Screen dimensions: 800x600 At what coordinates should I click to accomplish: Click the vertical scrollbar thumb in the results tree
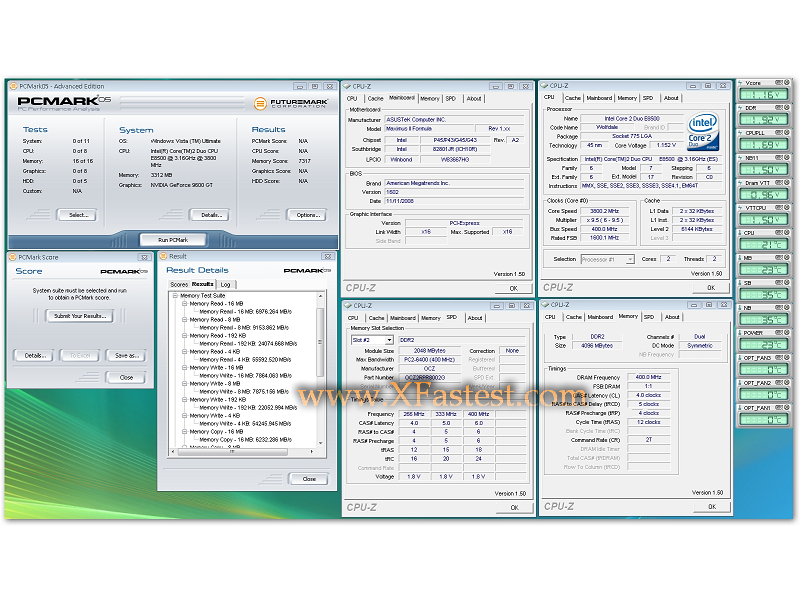pyautogui.click(x=320, y=342)
